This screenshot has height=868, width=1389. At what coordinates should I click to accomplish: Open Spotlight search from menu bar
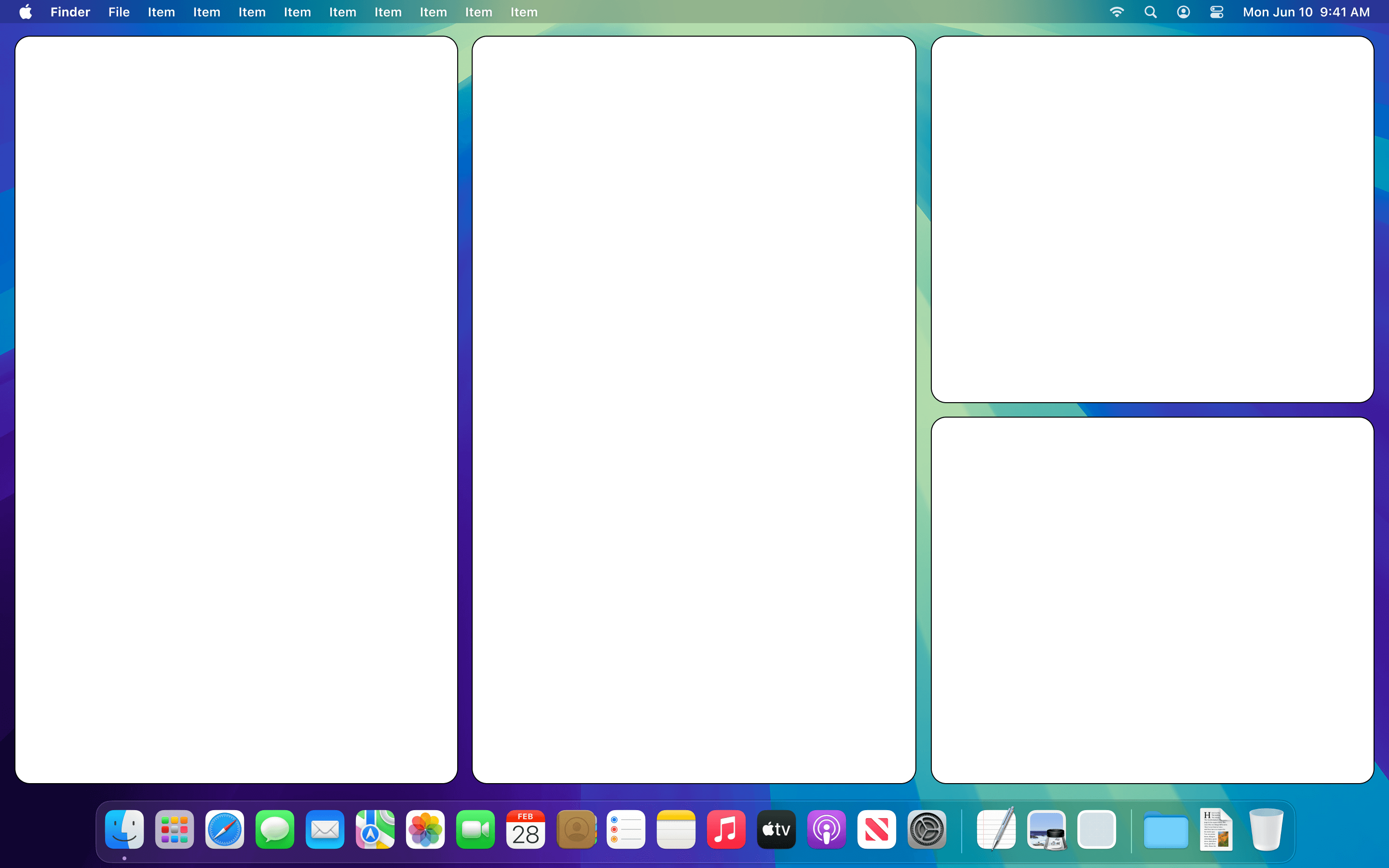[x=1150, y=12]
